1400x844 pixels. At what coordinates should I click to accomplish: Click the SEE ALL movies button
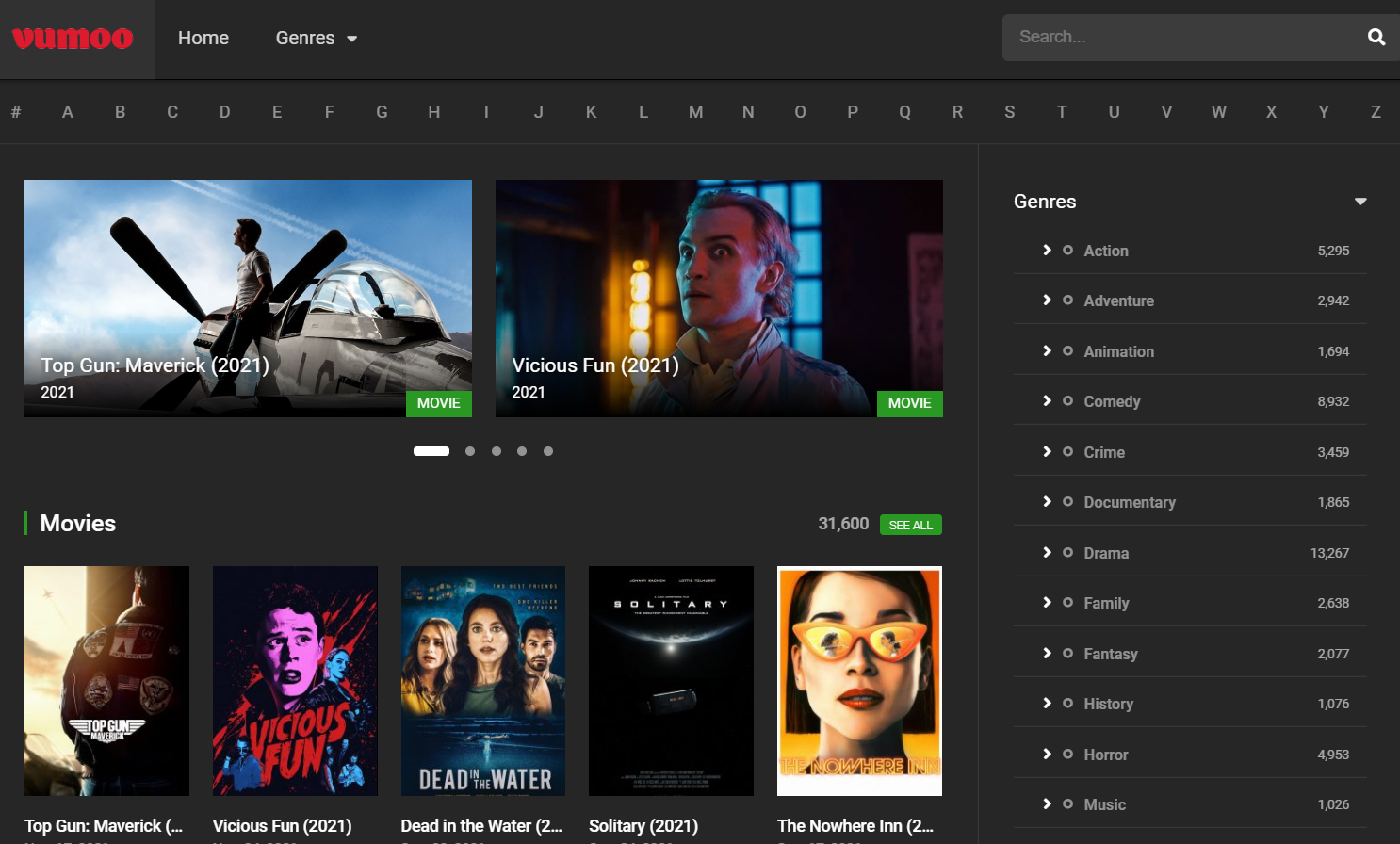(910, 525)
